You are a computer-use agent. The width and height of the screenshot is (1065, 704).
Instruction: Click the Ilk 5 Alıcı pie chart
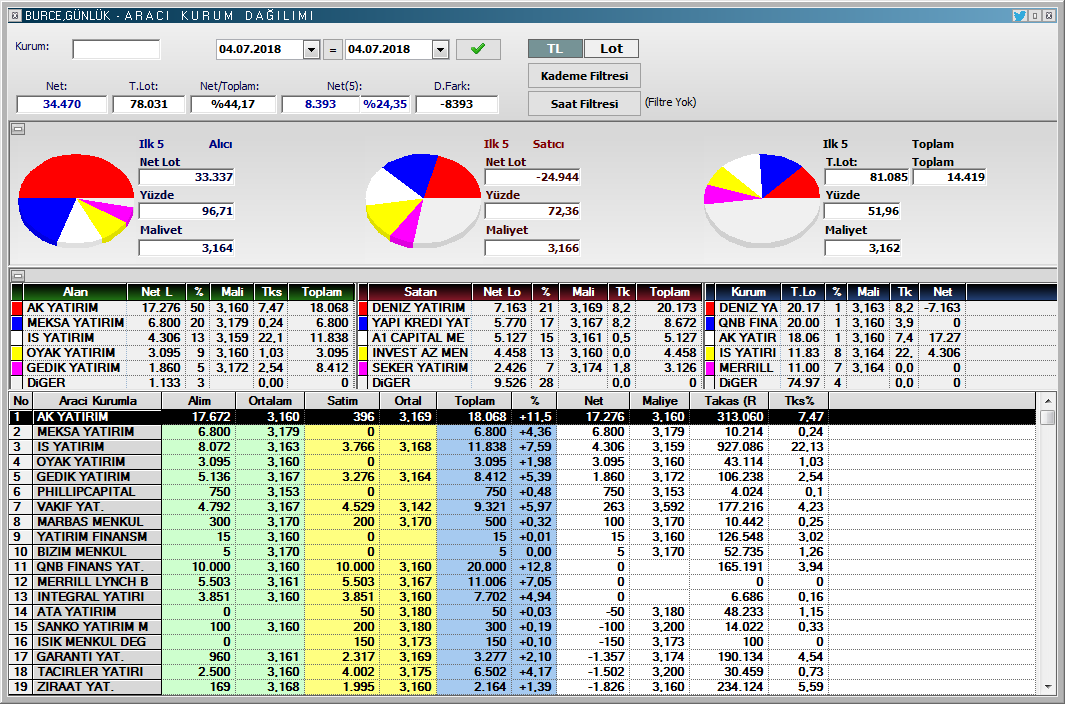tap(75, 199)
